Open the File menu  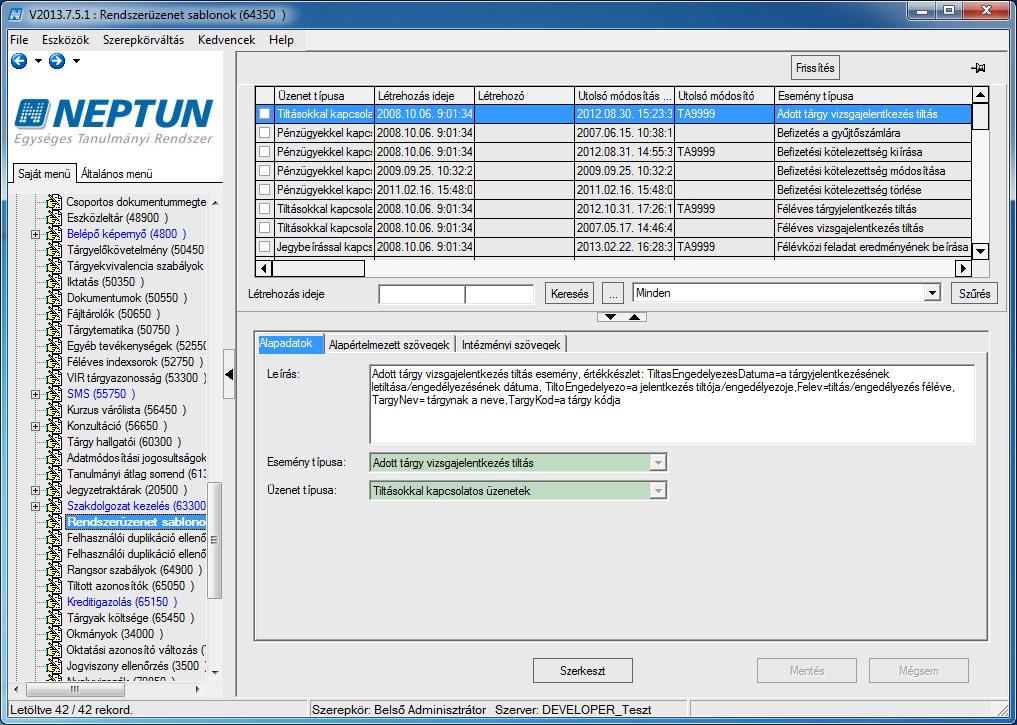(x=19, y=40)
